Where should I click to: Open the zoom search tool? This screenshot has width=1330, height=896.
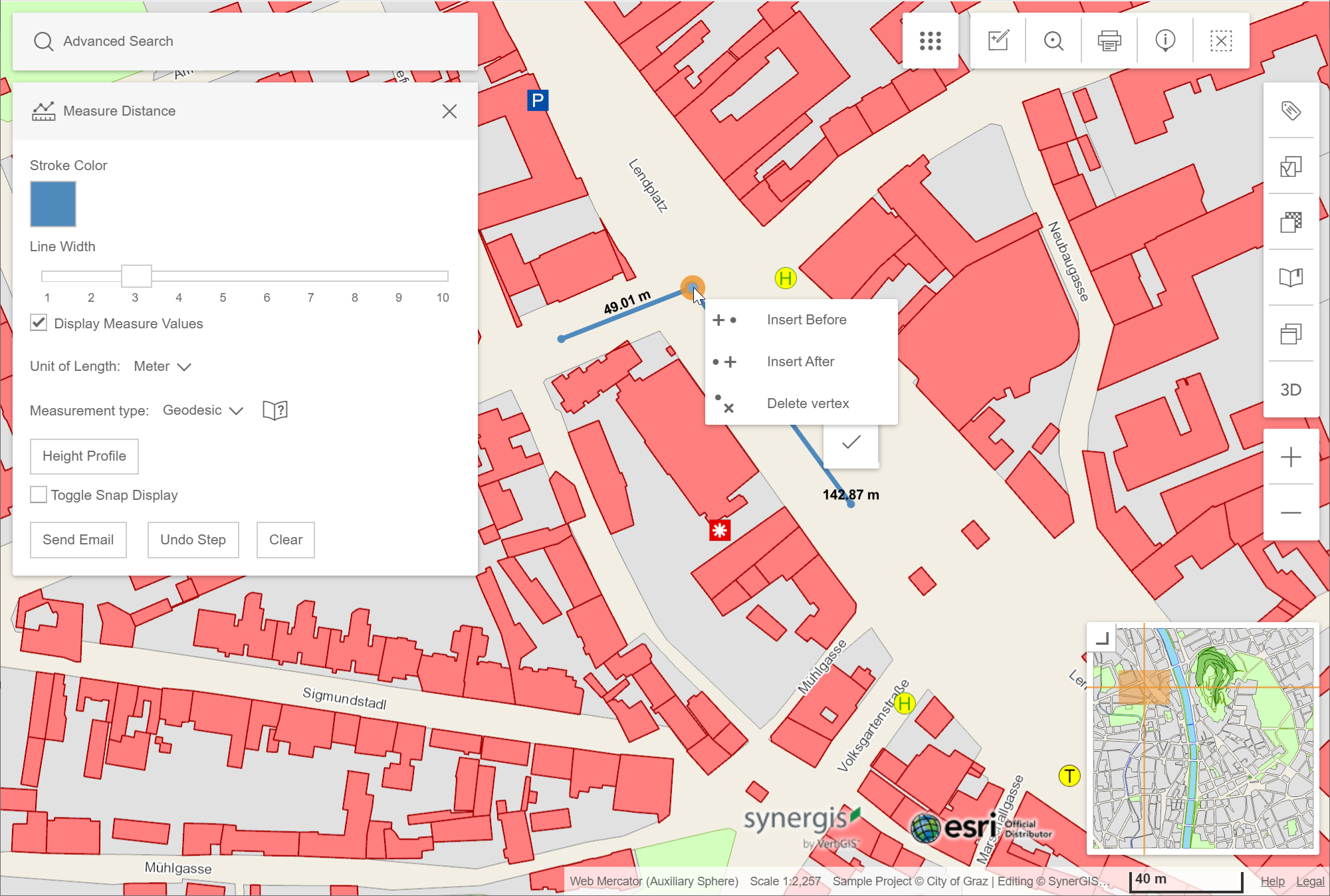click(1053, 41)
